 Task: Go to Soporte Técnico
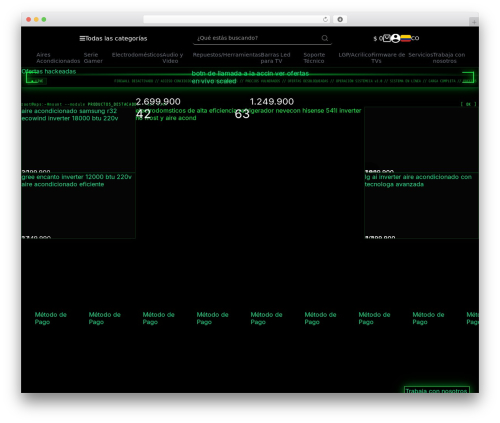click(x=314, y=58)
